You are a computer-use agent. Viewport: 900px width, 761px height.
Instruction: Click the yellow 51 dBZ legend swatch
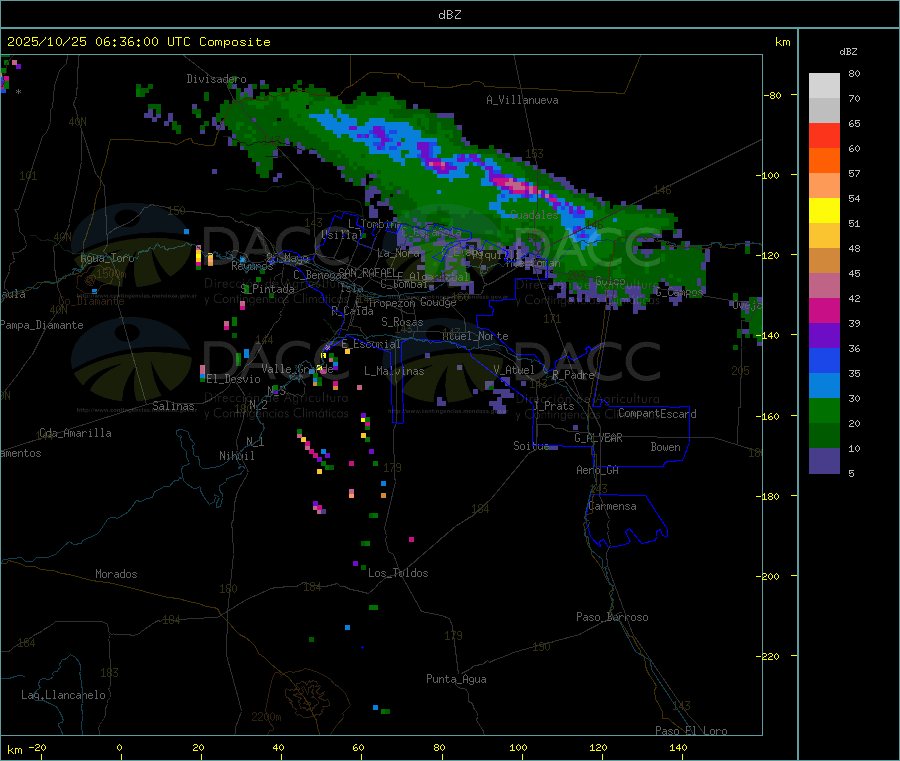824,211
